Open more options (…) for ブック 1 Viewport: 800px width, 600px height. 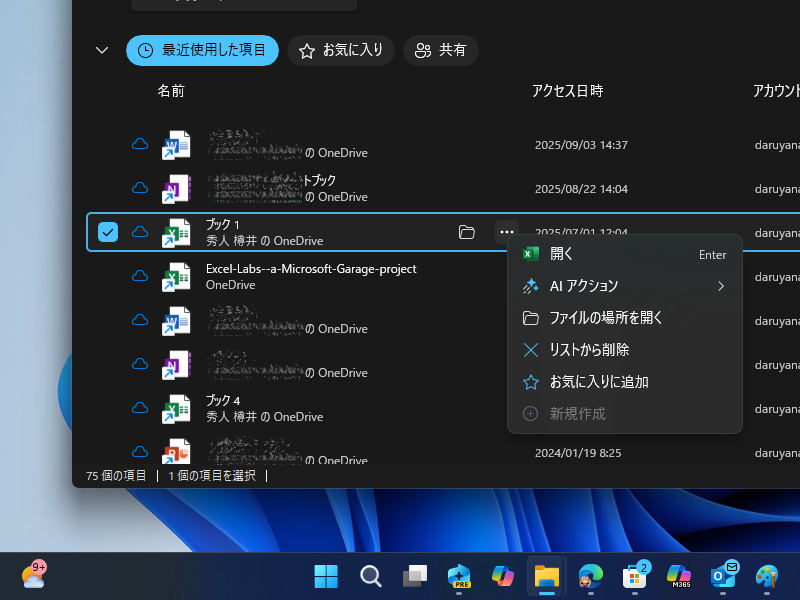[x=506, y=232]
